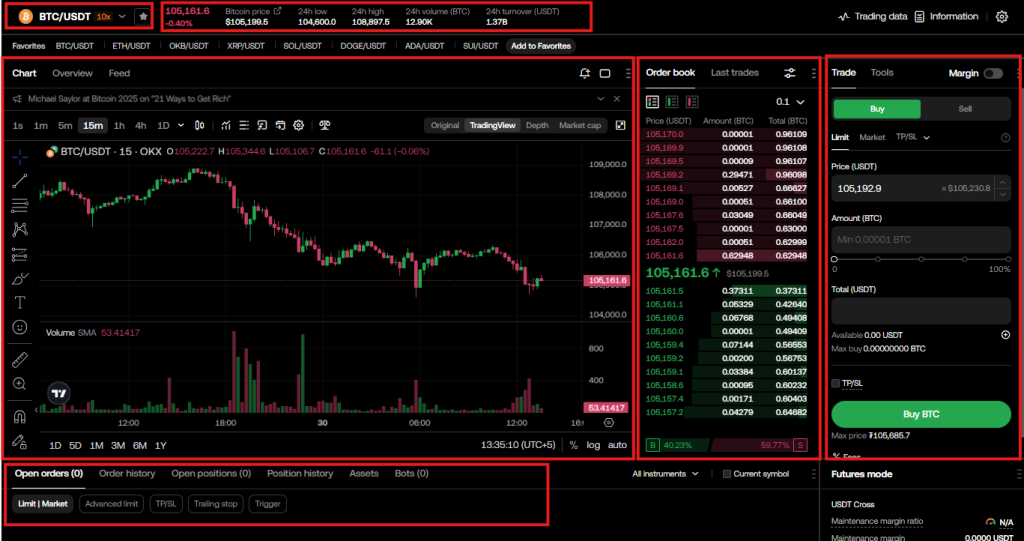Show both bids and asks in order book
Viewport: 1024px width, 541px height.
coord(652,102)
